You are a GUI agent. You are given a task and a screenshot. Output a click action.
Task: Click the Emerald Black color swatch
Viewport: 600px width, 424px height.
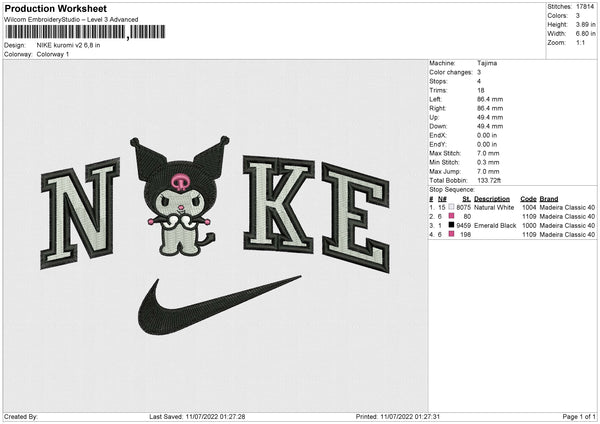coord(452,225)
